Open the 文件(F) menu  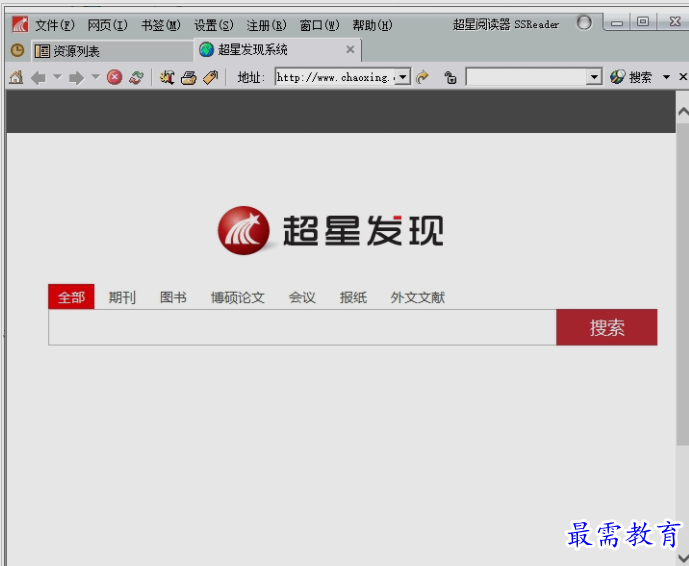point(54,25)
